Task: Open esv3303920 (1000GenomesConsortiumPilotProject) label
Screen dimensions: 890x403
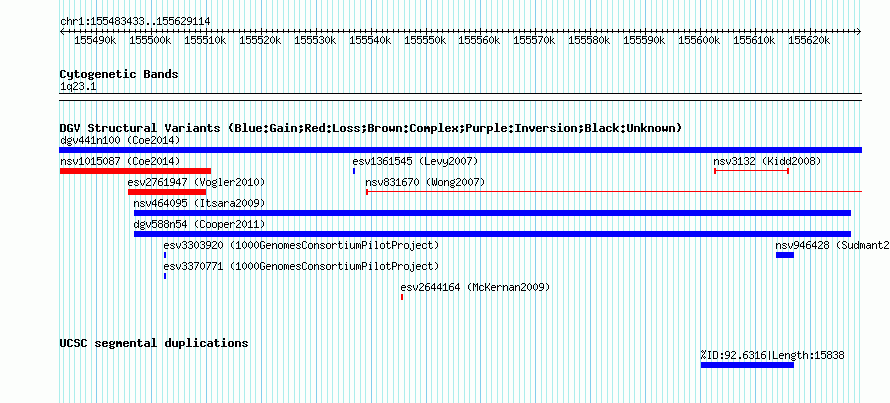Action: 301,245
